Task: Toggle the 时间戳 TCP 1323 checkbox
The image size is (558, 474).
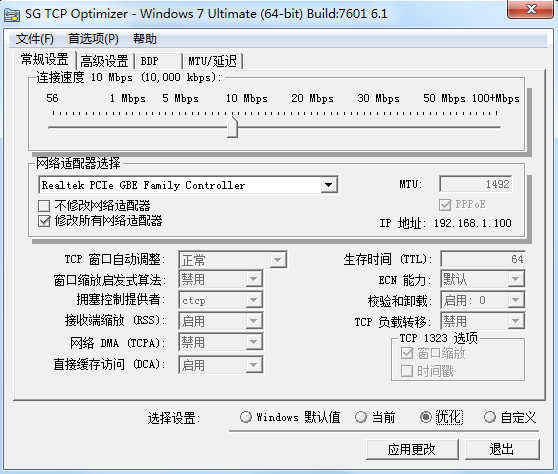Action: (407, 371)
